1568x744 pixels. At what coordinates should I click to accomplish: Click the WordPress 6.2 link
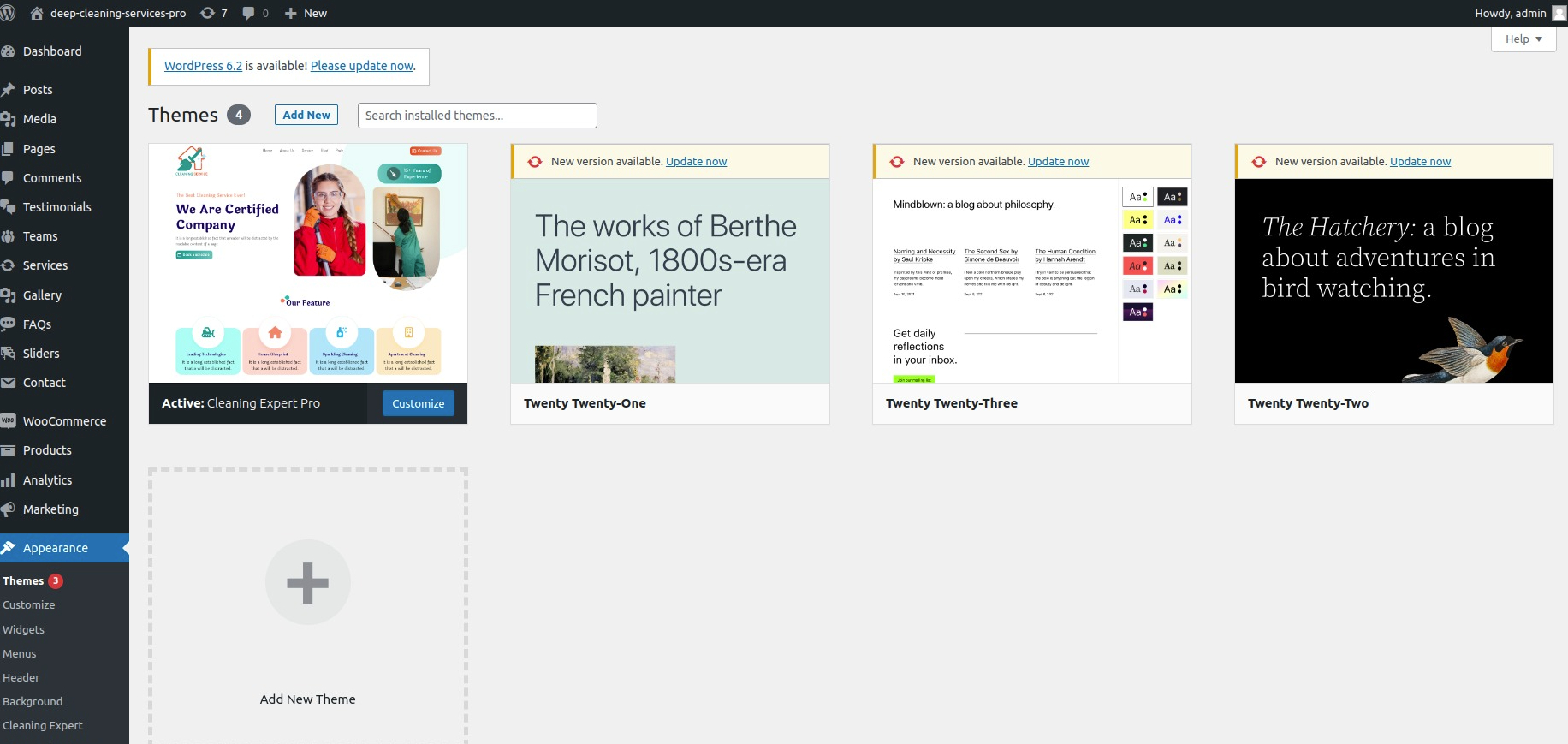(204, 66)
